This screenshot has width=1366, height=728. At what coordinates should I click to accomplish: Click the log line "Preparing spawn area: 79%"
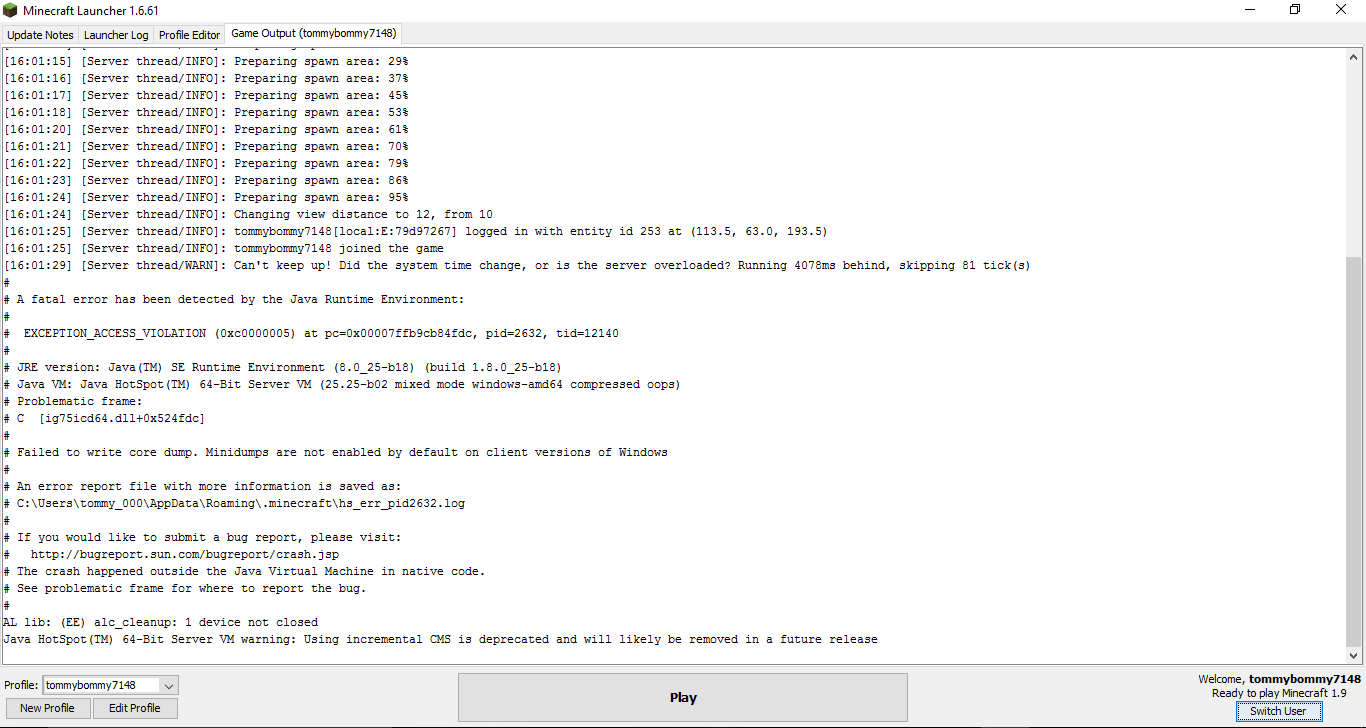click(x=206, y=163)
